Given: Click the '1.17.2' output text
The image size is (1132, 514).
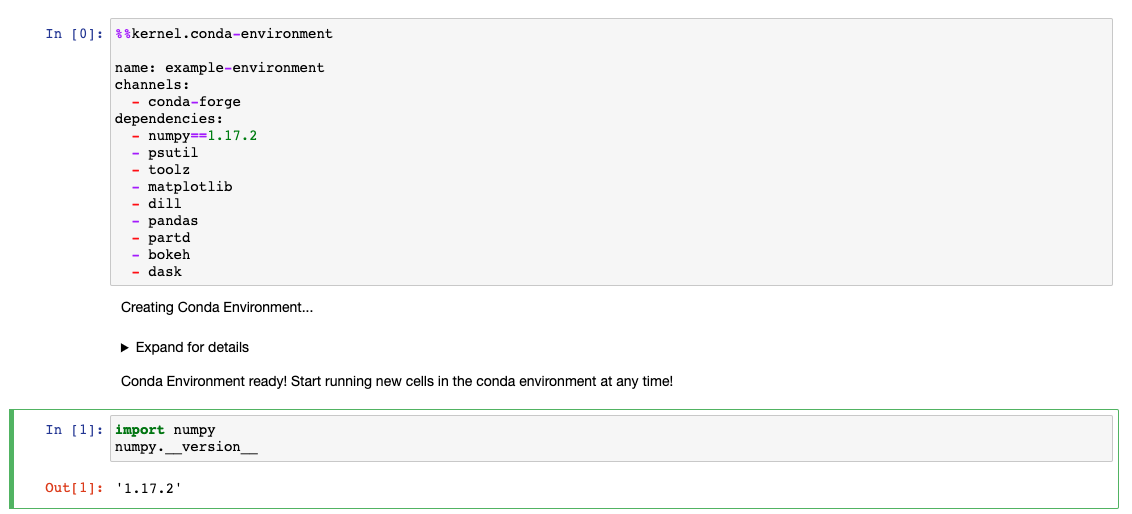Looking at the screenshot, I should point(148,488).
